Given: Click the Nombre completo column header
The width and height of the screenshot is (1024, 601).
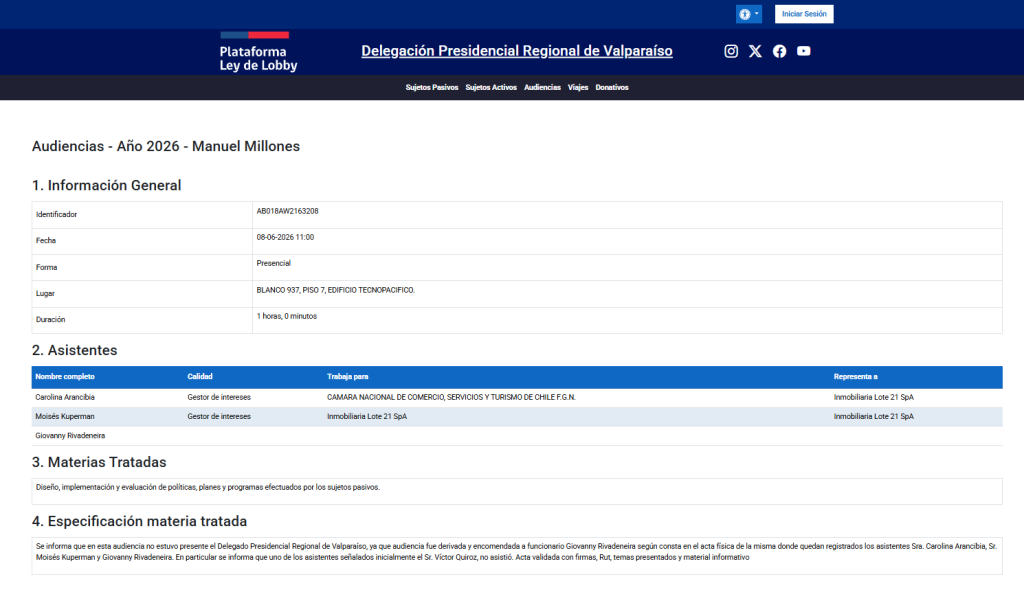Looking at the screenshot, I should point(65,377).
